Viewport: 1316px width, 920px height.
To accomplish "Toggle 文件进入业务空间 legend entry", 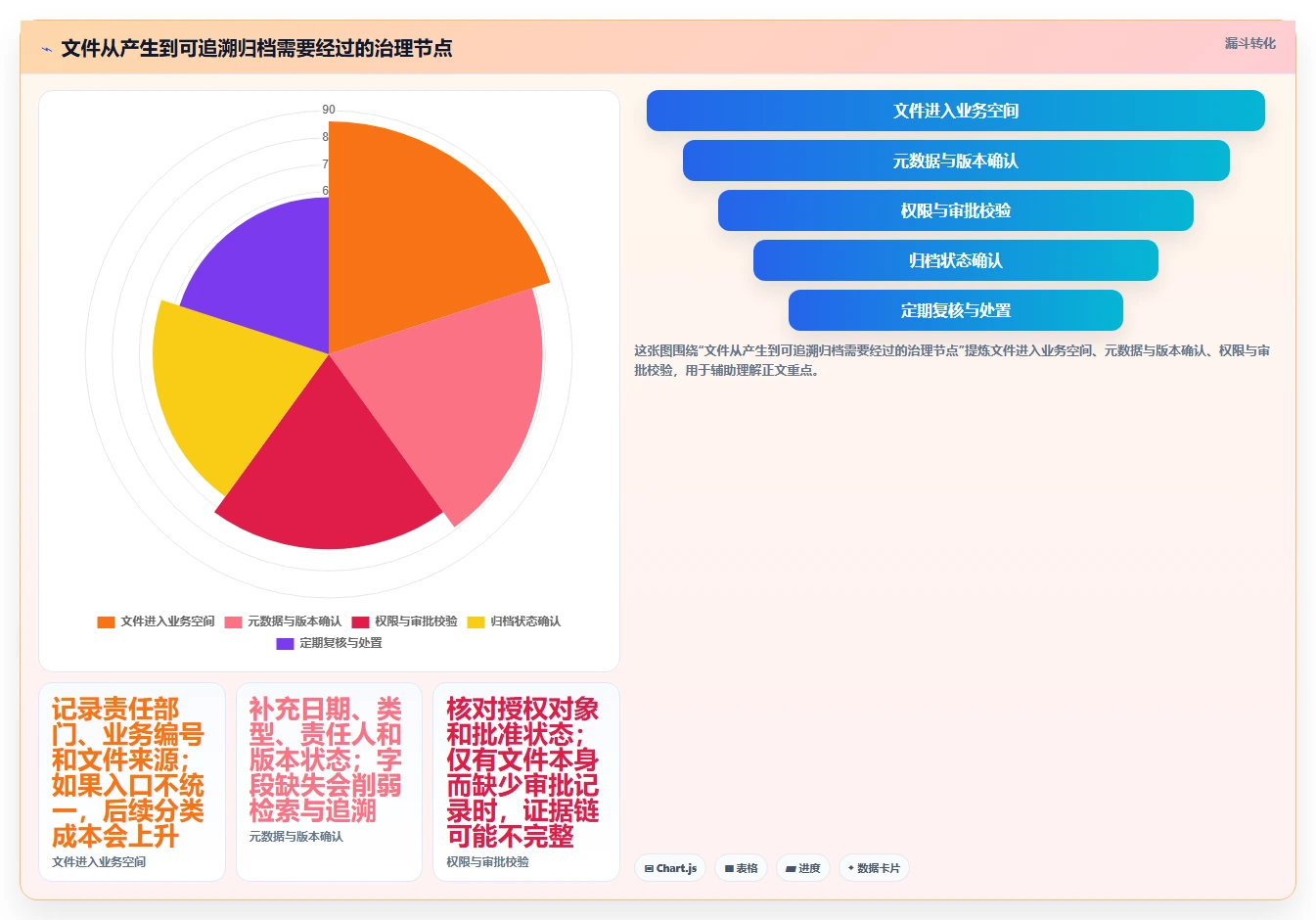I will coord(156,621).
